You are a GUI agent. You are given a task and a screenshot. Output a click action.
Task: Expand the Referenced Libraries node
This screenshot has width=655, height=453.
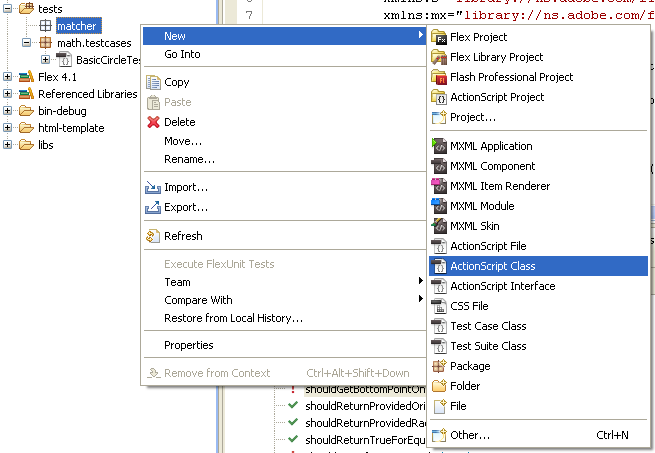(x=8, y=94)
